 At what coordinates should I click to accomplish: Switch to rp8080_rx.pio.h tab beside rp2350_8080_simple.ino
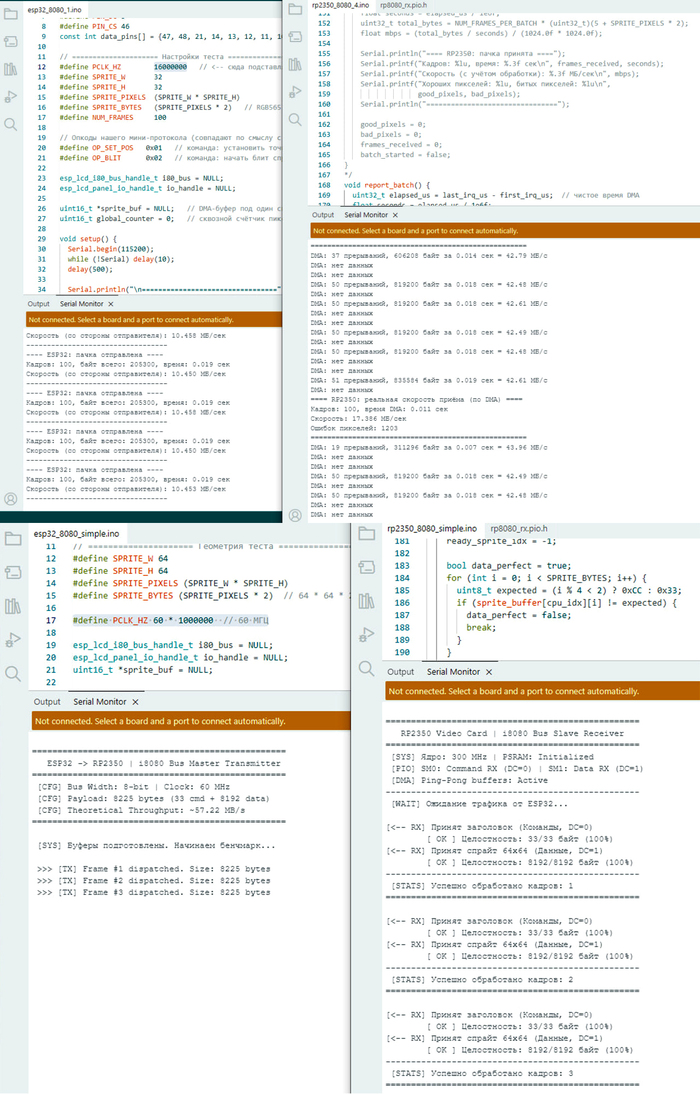(x=519, y=529)
